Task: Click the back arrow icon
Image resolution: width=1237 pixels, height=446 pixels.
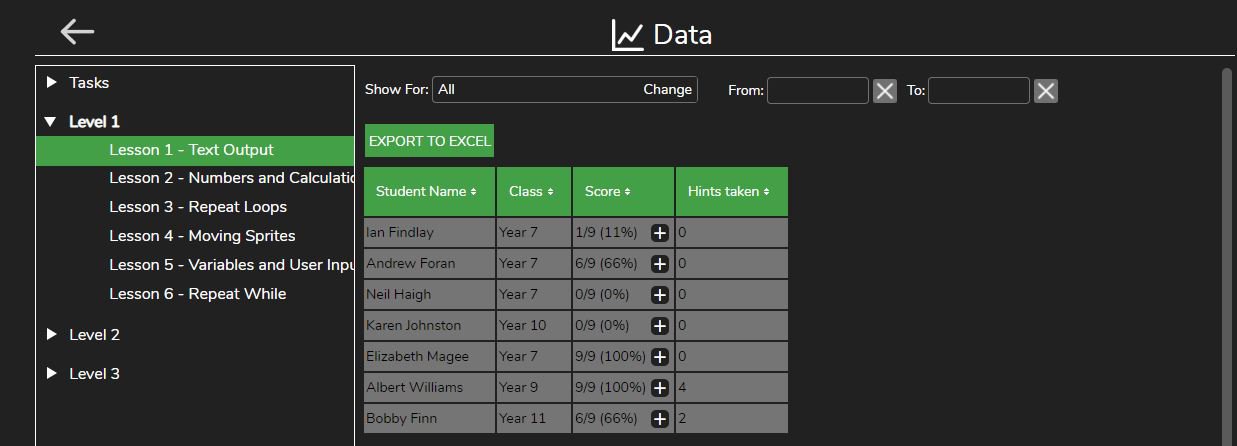Action: pos(77,31)
